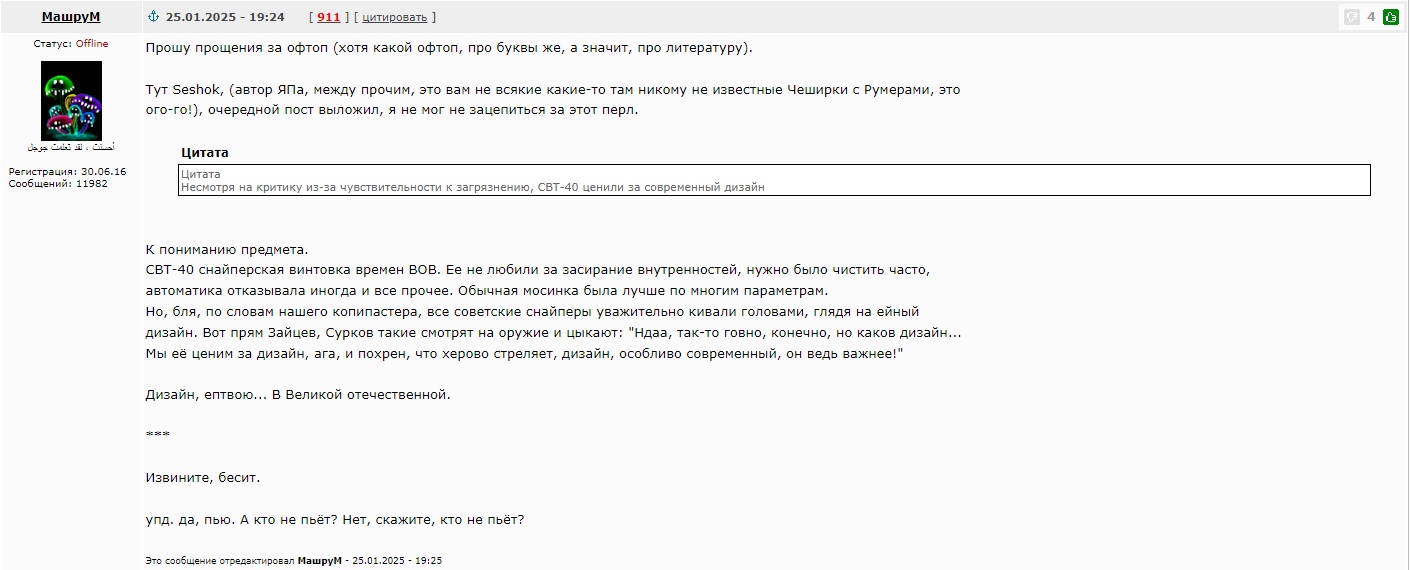This screenshot has width=1410, height=570.
Task: Click the '***' separator line in post
Action: [x=157, y=436]
